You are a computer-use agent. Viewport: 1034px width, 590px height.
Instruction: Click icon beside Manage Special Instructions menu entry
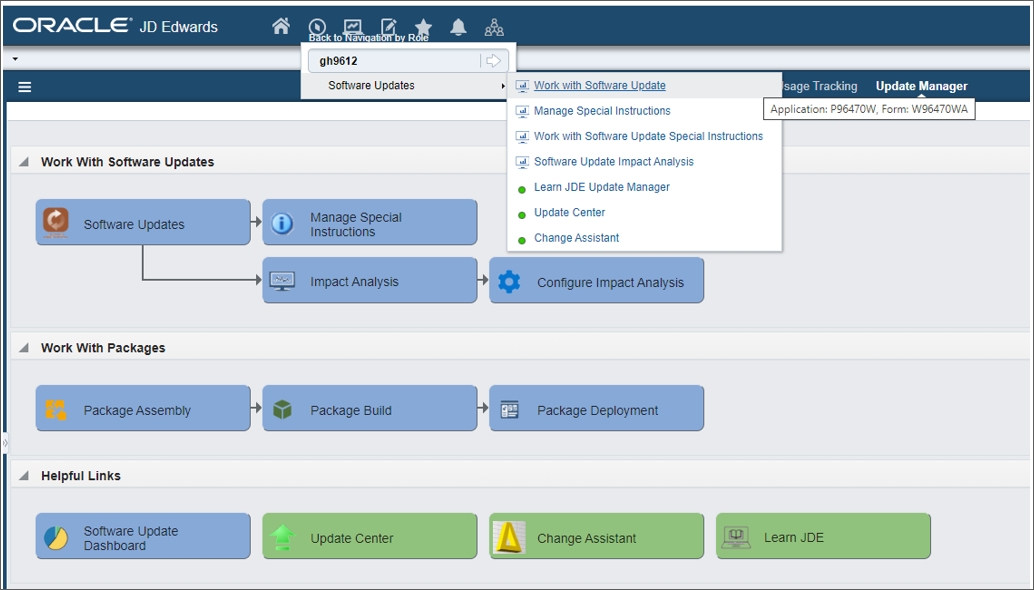(x=522, y=111)
